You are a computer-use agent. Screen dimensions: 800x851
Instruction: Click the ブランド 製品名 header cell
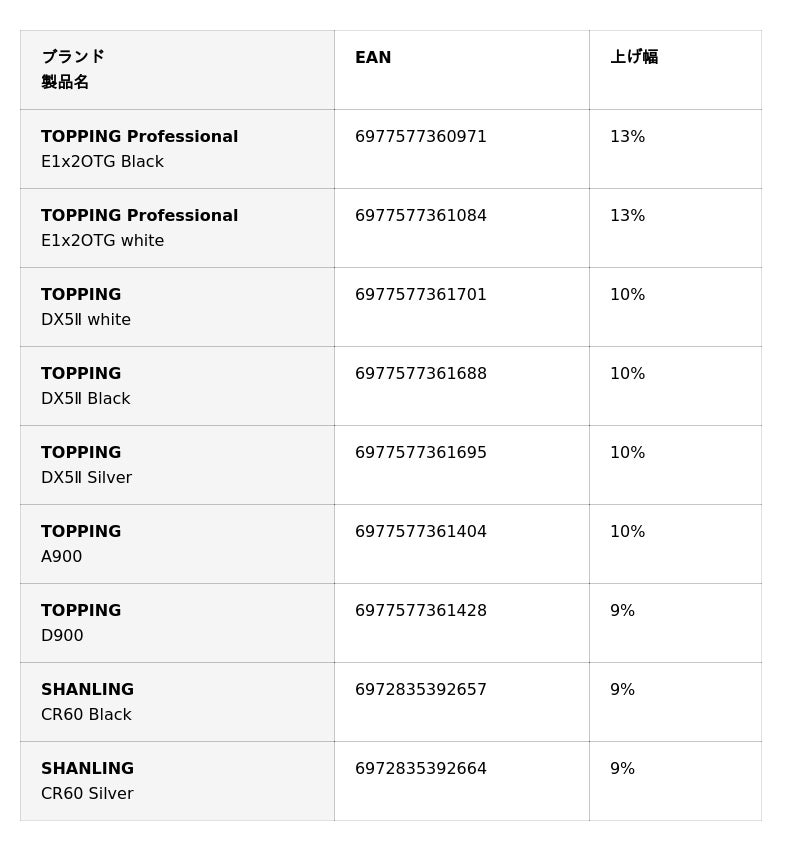pos(177,70)
